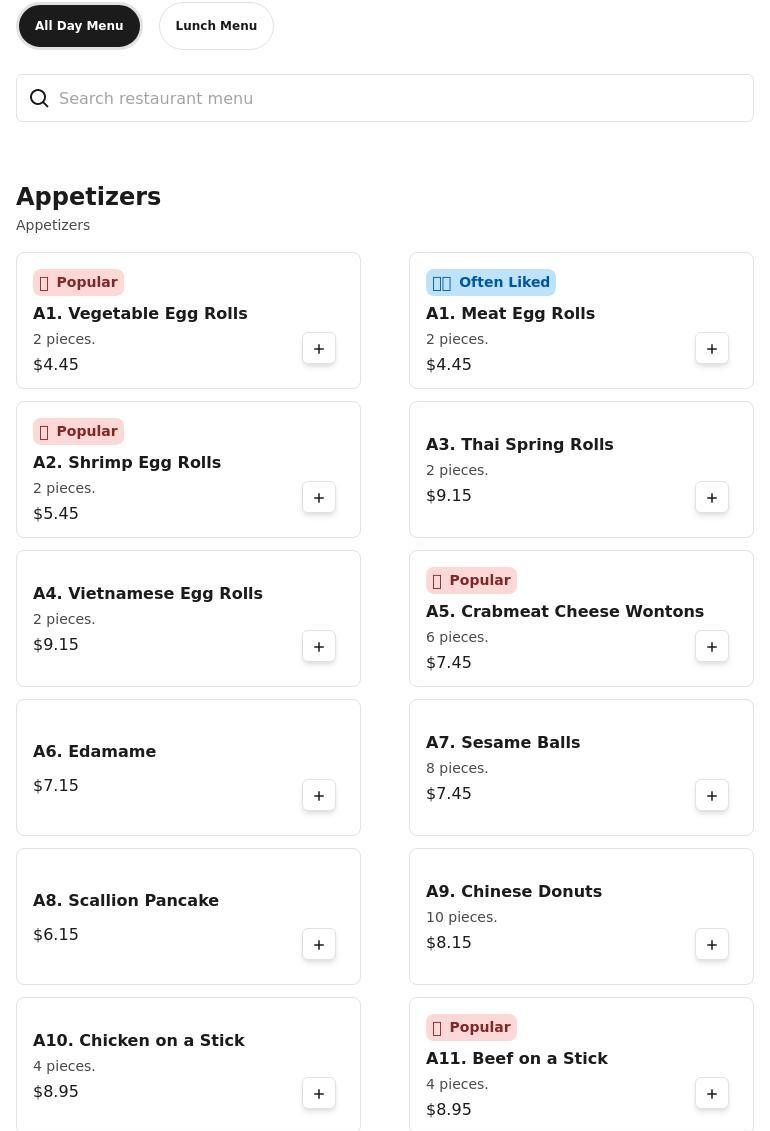Click the search magnifier icon
Image resolution: width=770 pixels, height=1131 pixels.
tap(39, 98)
